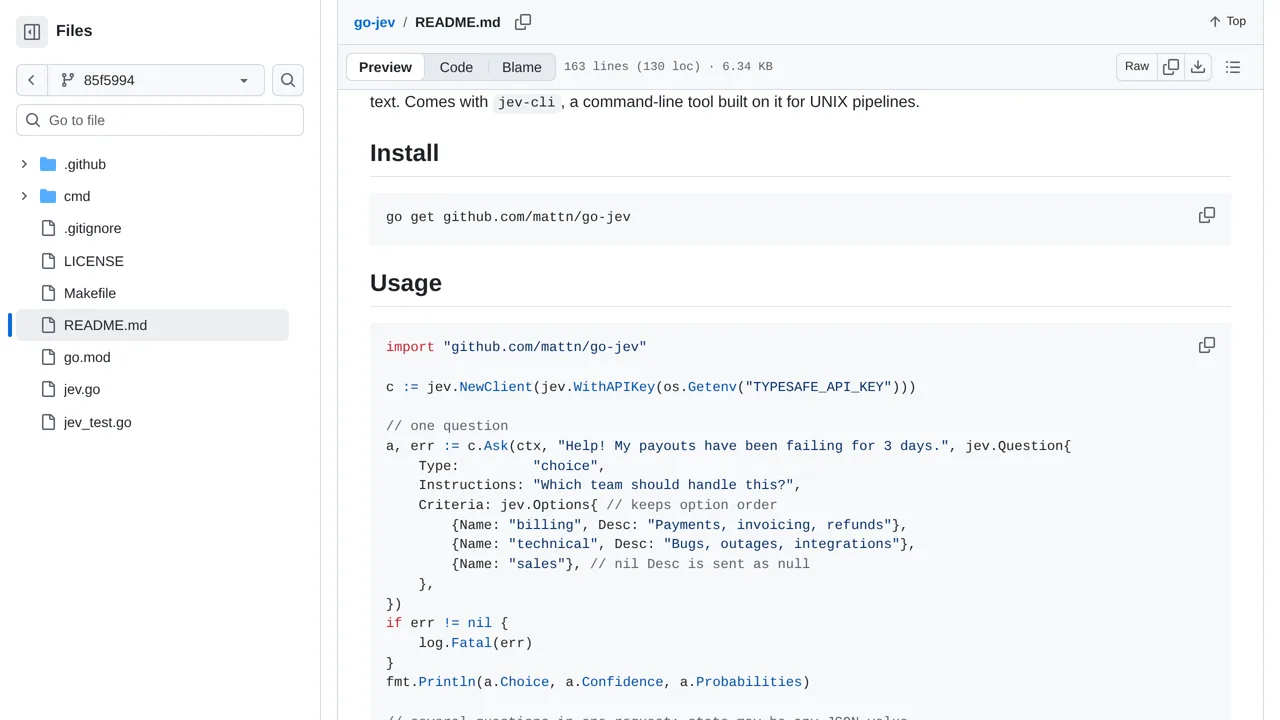Image resolution: width=1280 pixels, height=720 pixels.
Task: Copy the go get install command
Action: click(x=1207, y=215)
